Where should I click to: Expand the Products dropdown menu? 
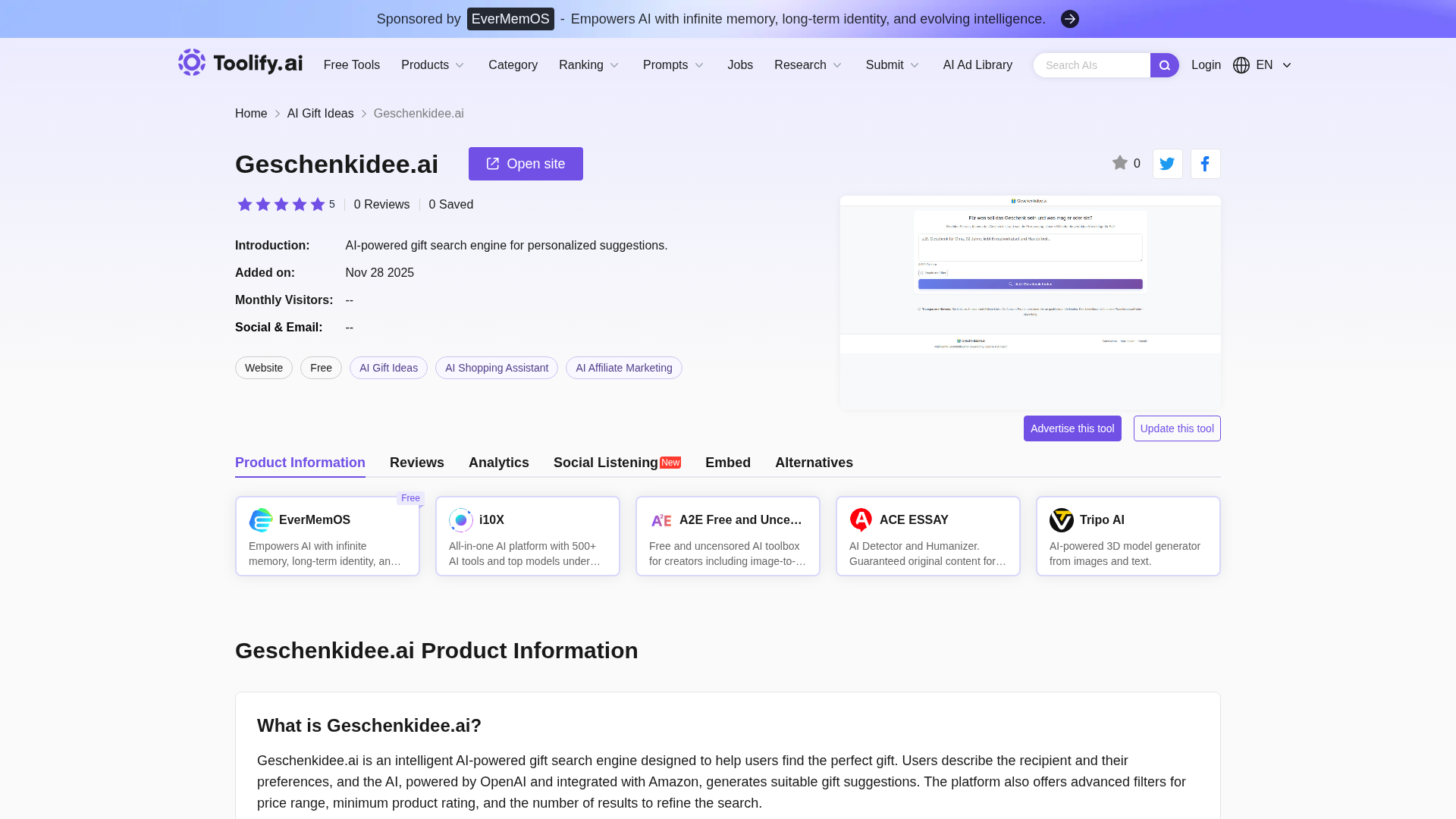[433, 65]
